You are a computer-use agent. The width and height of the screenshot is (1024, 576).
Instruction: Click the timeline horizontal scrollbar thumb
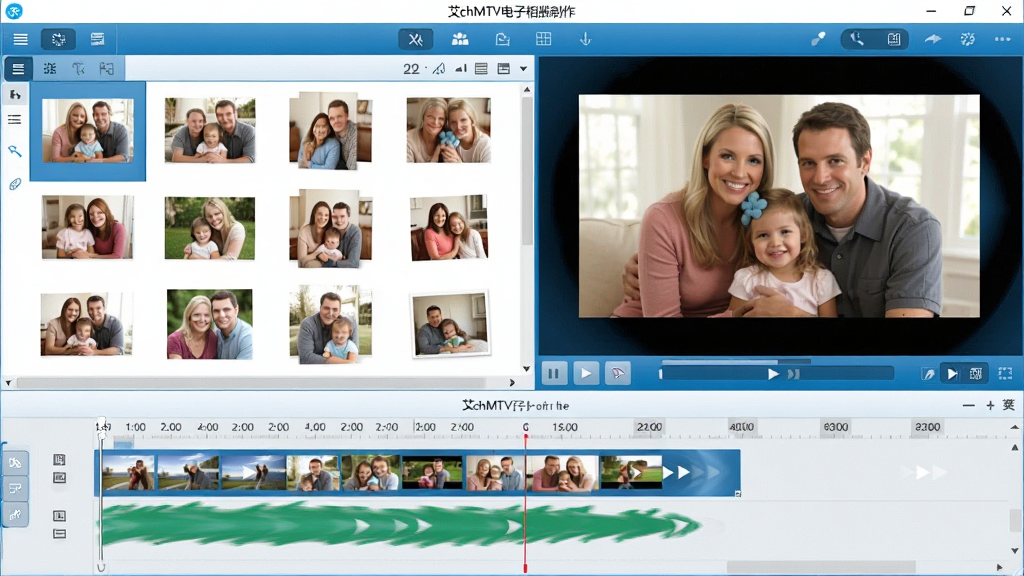click(822, 567)
